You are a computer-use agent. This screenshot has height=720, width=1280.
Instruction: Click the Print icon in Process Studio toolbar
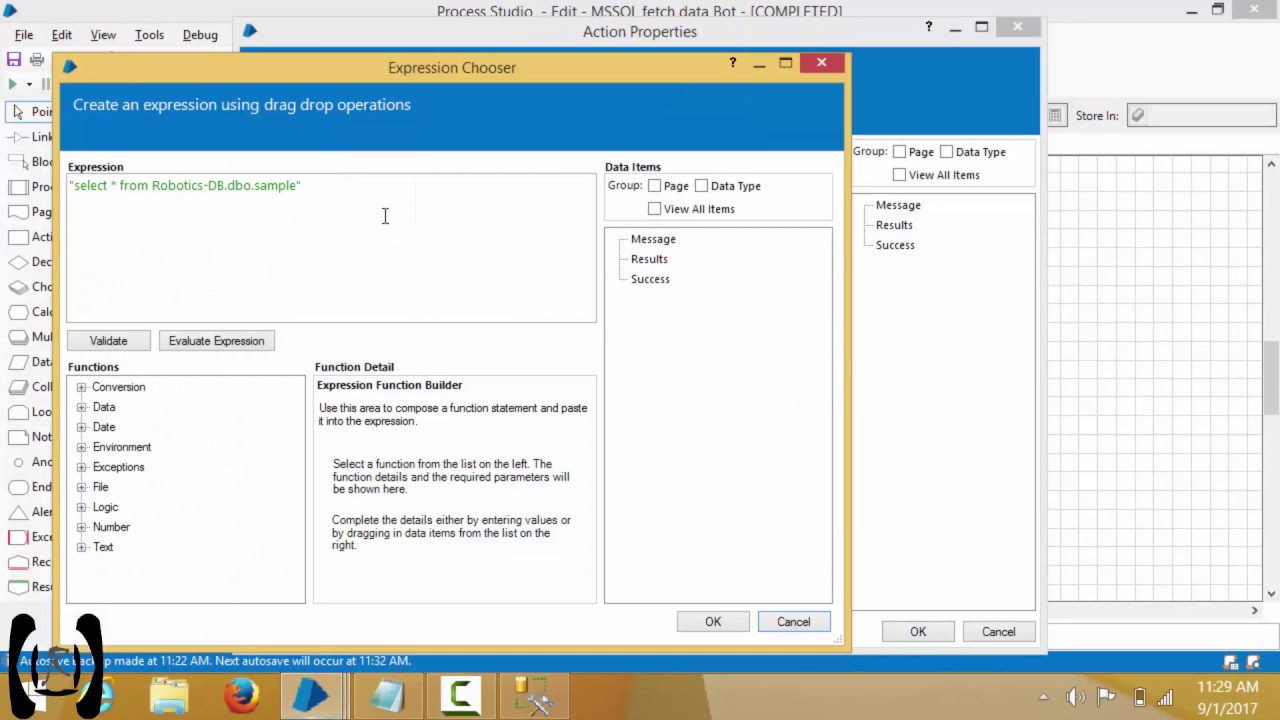37,60
